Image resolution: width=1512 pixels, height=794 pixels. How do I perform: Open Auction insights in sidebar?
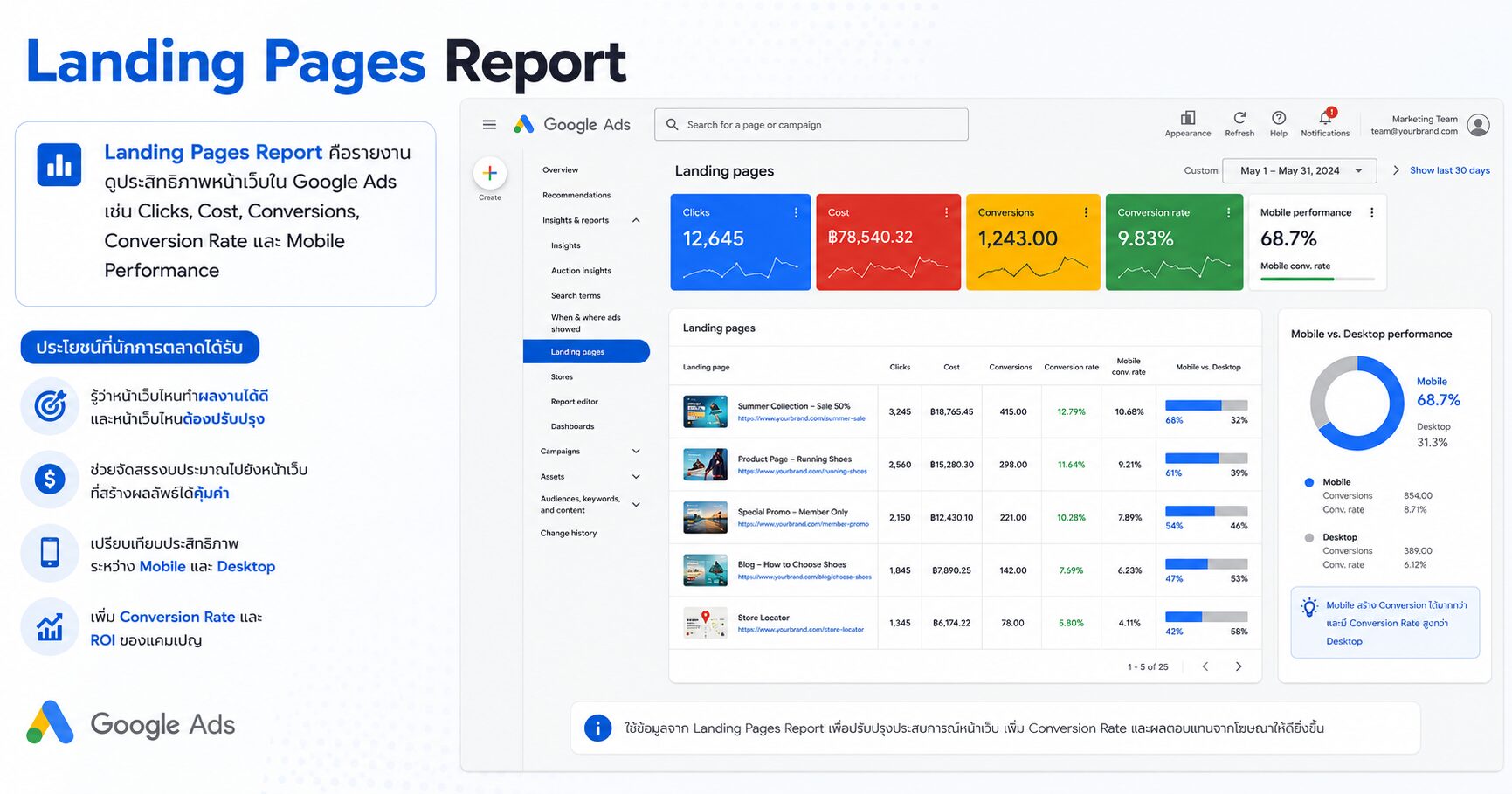[x=581, y=271]
